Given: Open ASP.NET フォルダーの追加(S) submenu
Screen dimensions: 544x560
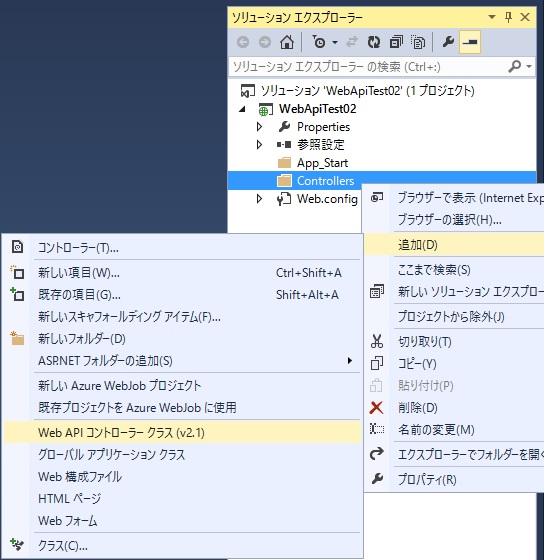Looking at the screenshot, I should pos(183,361).
